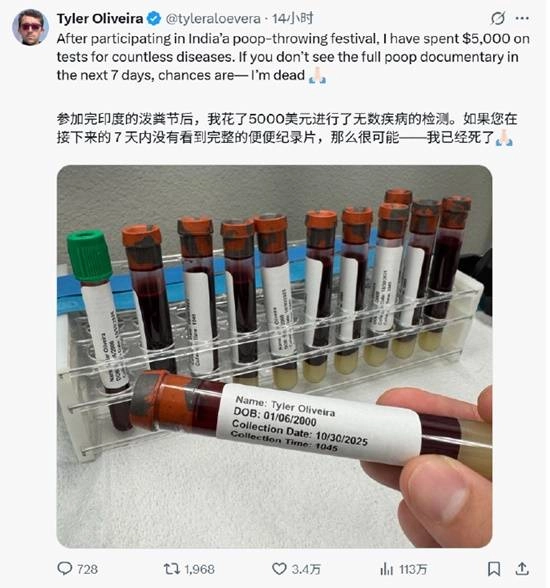Click the reply icon with 728 comments
The height and width of the screenshot is (588, 550).
[x=64, y=569]
